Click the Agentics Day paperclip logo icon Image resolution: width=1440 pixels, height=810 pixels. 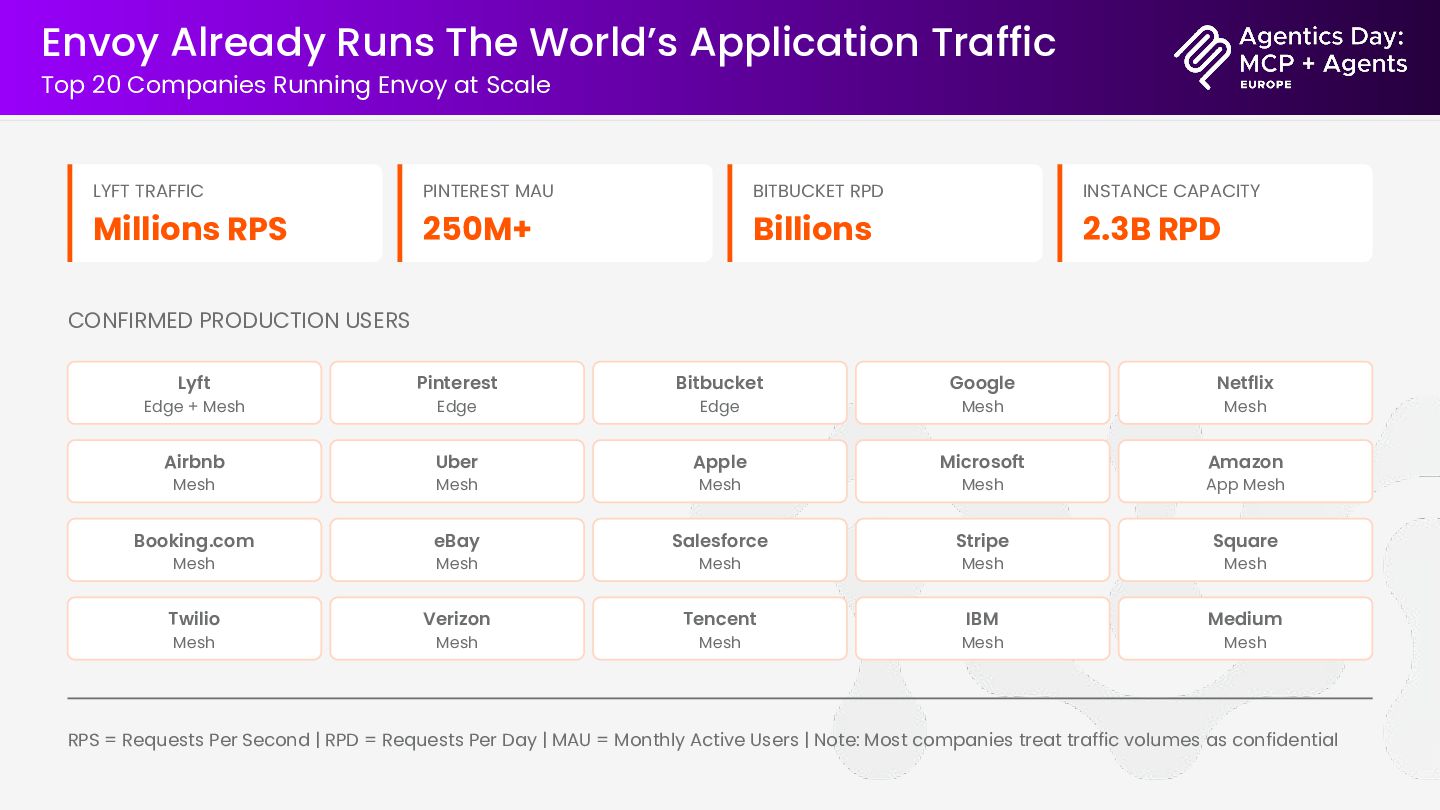click(1203, 57)
